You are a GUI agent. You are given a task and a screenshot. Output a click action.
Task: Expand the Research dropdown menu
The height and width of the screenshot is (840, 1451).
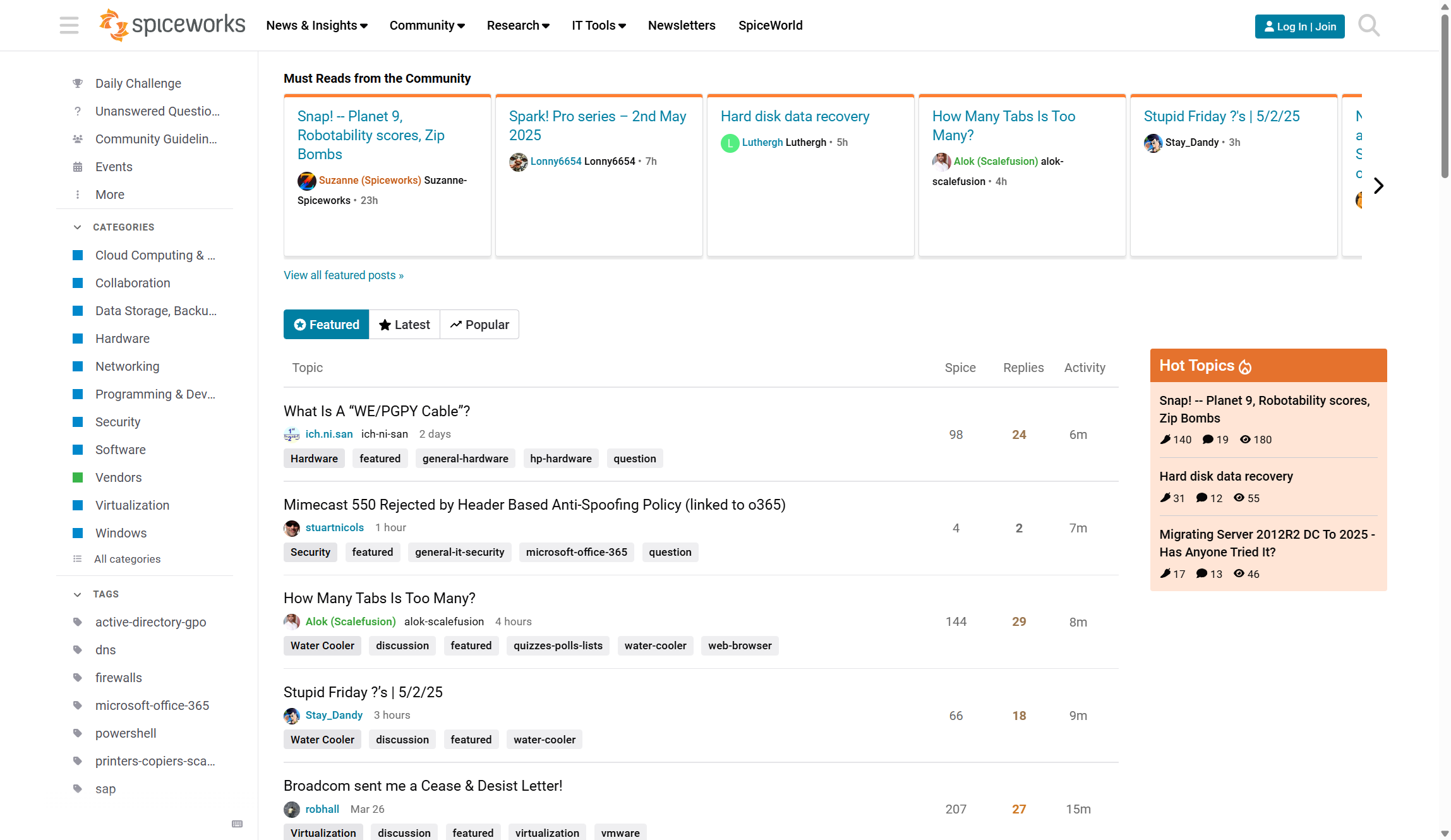pos(518,25)
